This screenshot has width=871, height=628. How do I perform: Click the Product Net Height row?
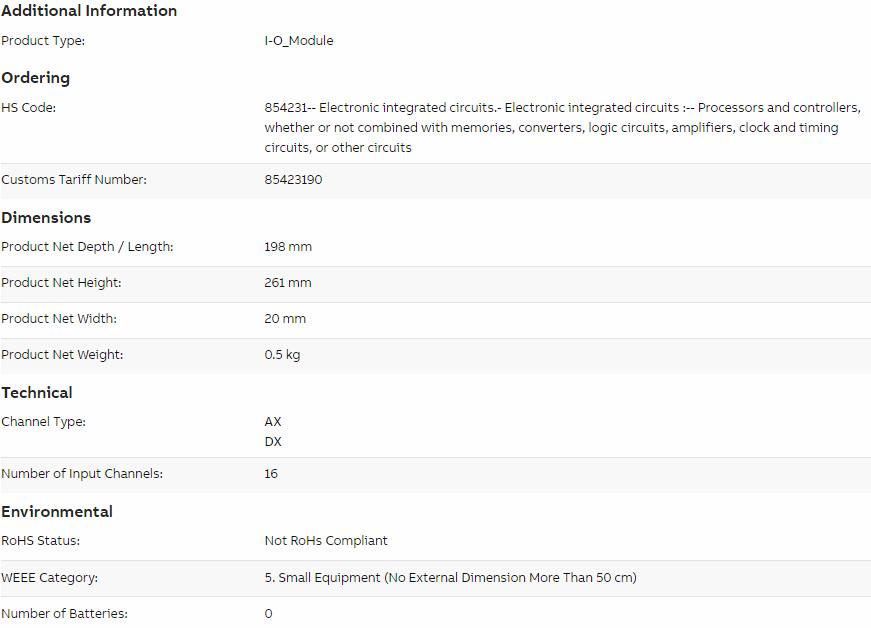(436, 284)
